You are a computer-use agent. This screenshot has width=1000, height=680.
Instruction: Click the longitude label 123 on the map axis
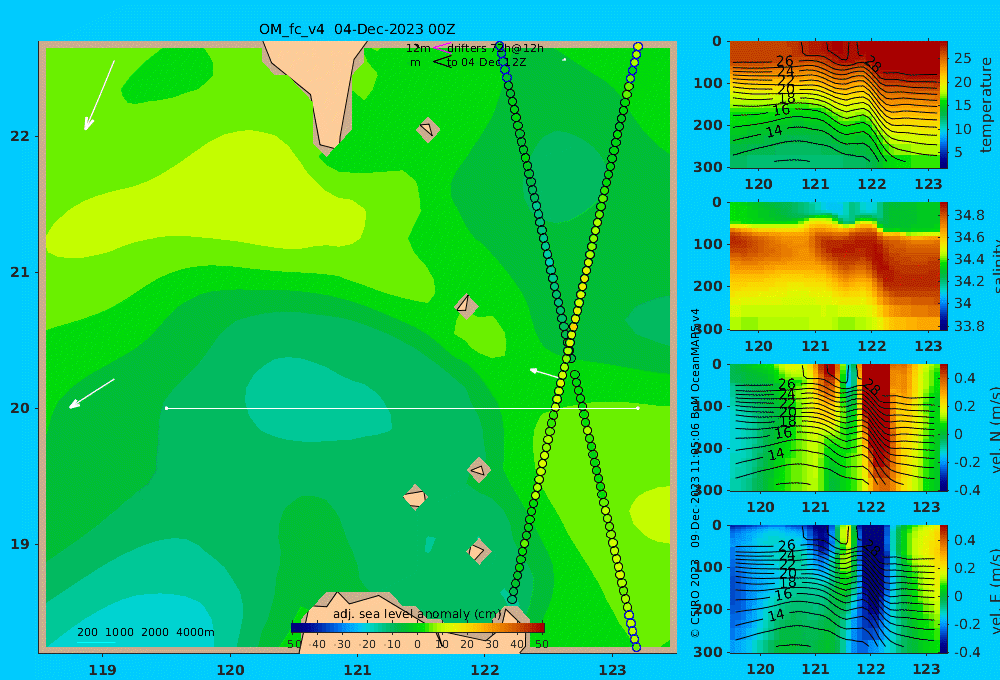(x=612, y=670)
